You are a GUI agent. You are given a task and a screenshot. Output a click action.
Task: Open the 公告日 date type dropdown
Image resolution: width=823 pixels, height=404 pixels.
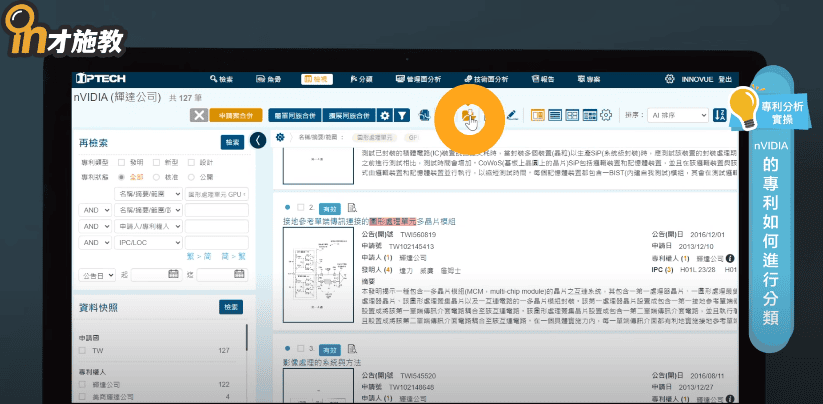[x=98, y=275]
